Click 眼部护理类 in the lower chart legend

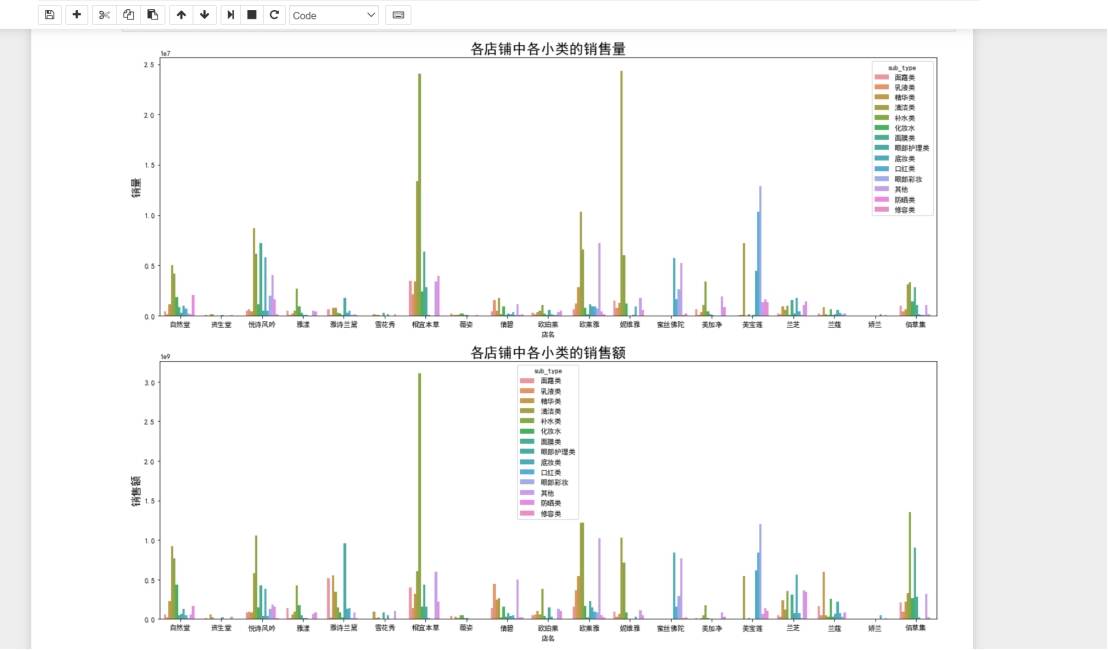(x=558, y=452)
